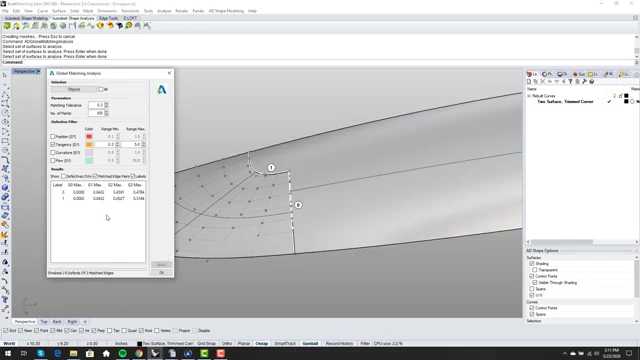Click the green Flow color swatch

pos(89,161)
